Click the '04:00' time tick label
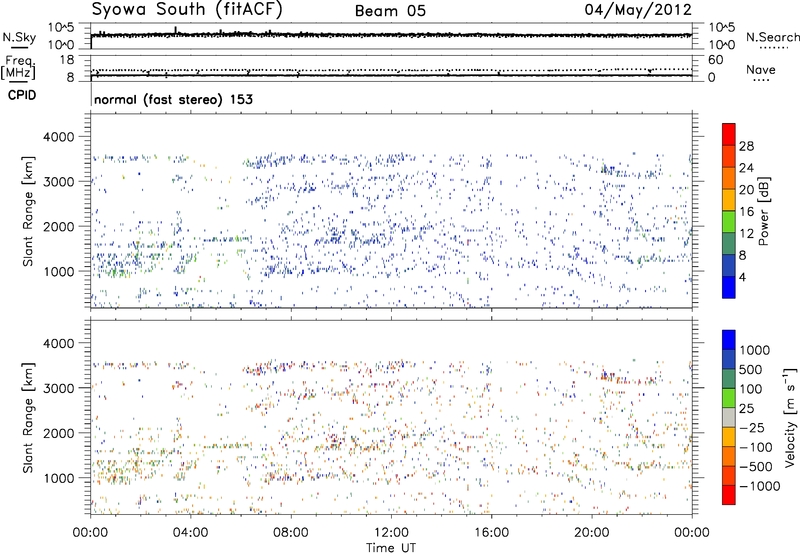Viewport: 800px width, 554px height. [190, 533]
